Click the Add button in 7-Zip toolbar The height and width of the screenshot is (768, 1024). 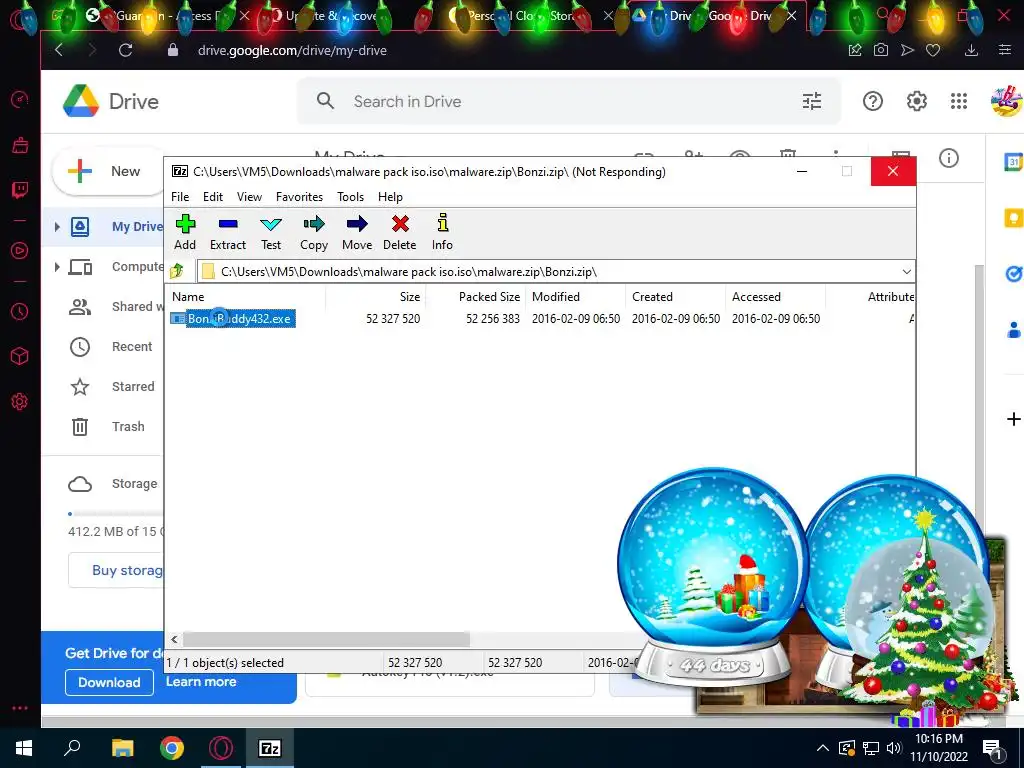pos(185,232)
